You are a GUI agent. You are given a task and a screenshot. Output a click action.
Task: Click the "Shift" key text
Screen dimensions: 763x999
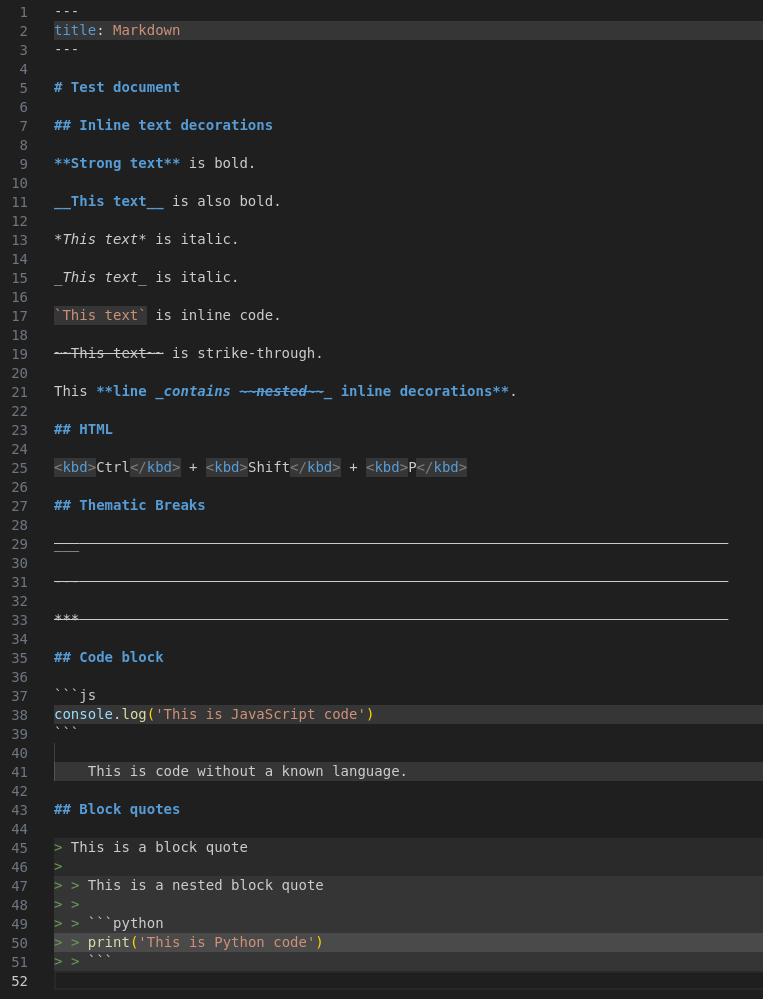click(x=269, y=468)
